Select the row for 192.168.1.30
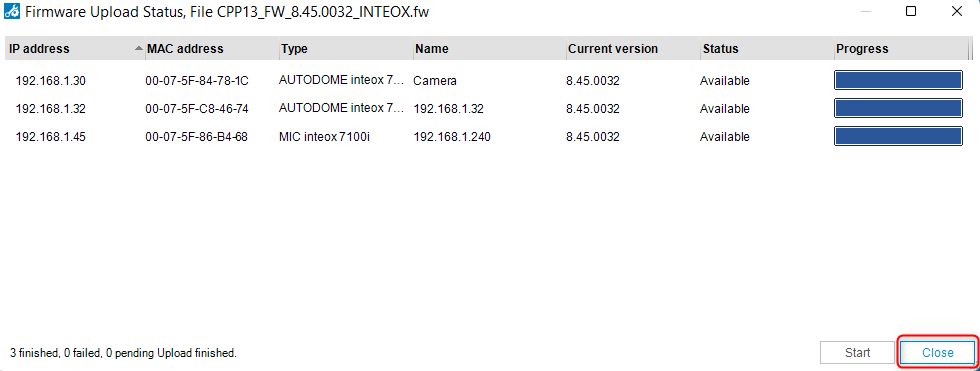This screenshot has width=980, height=371. pyautogui.click(x=487, y=81)
